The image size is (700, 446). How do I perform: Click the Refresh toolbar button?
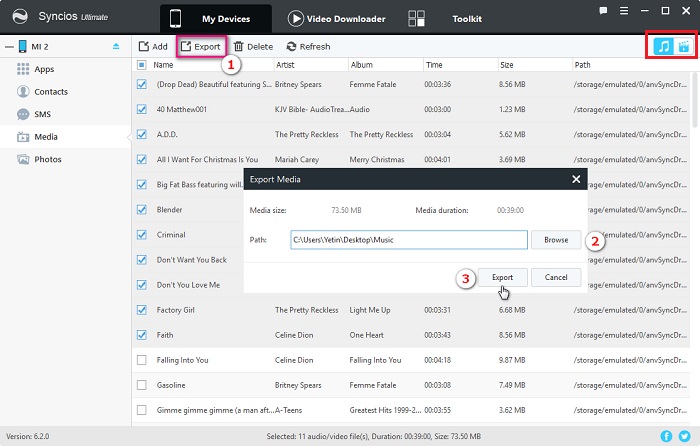tap(308, 46)
